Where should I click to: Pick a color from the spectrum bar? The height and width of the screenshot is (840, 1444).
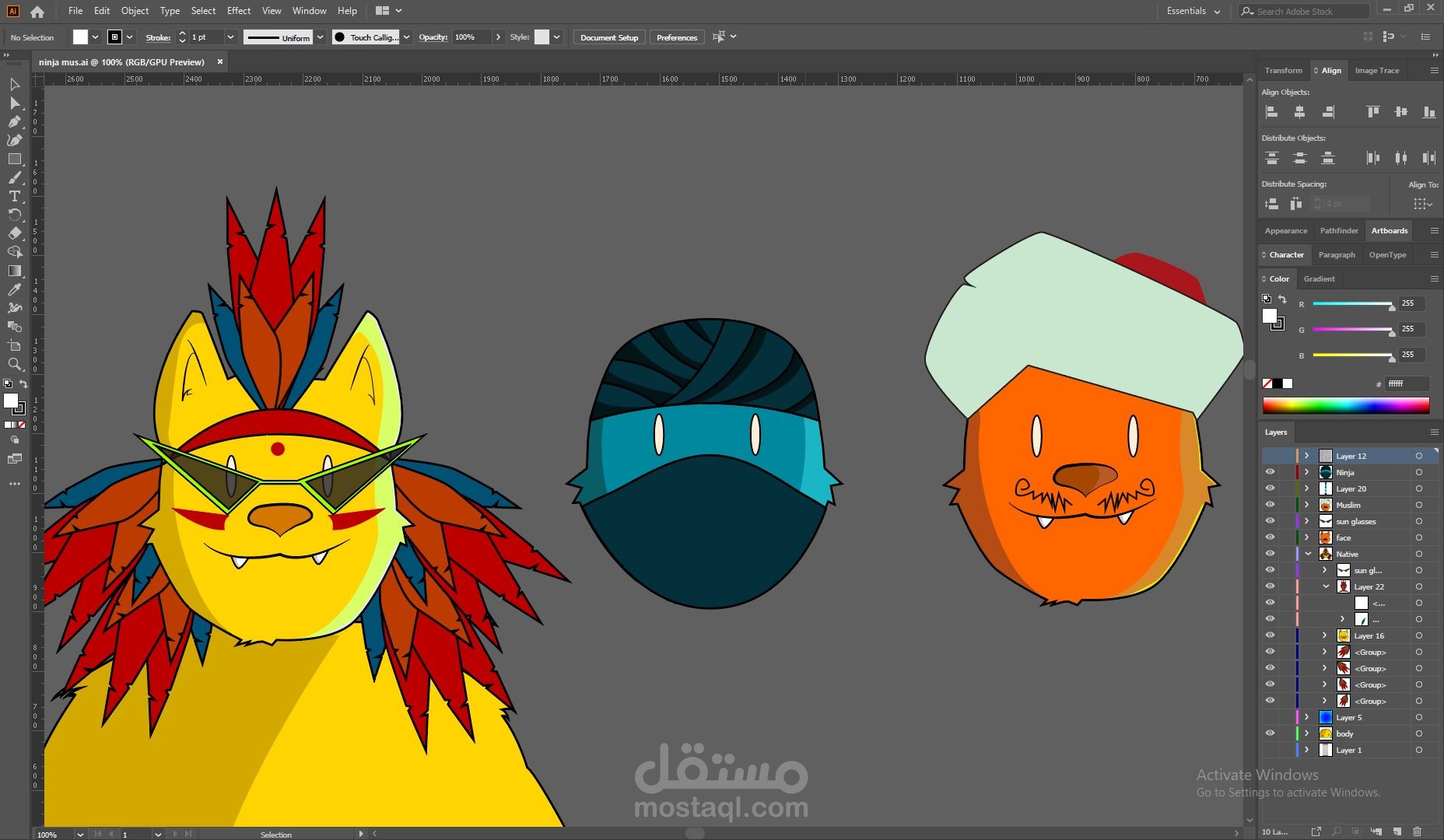[x=1345, y=406]
